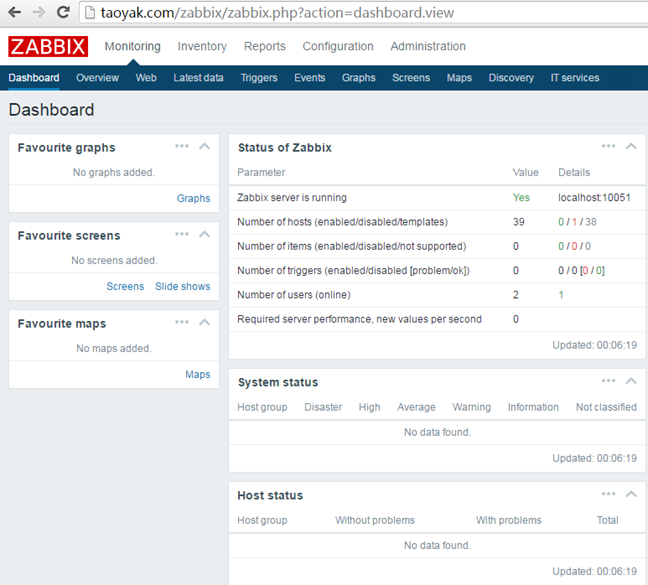
Task: Collapse the Host status widget
Action: [x=631, y=494]
